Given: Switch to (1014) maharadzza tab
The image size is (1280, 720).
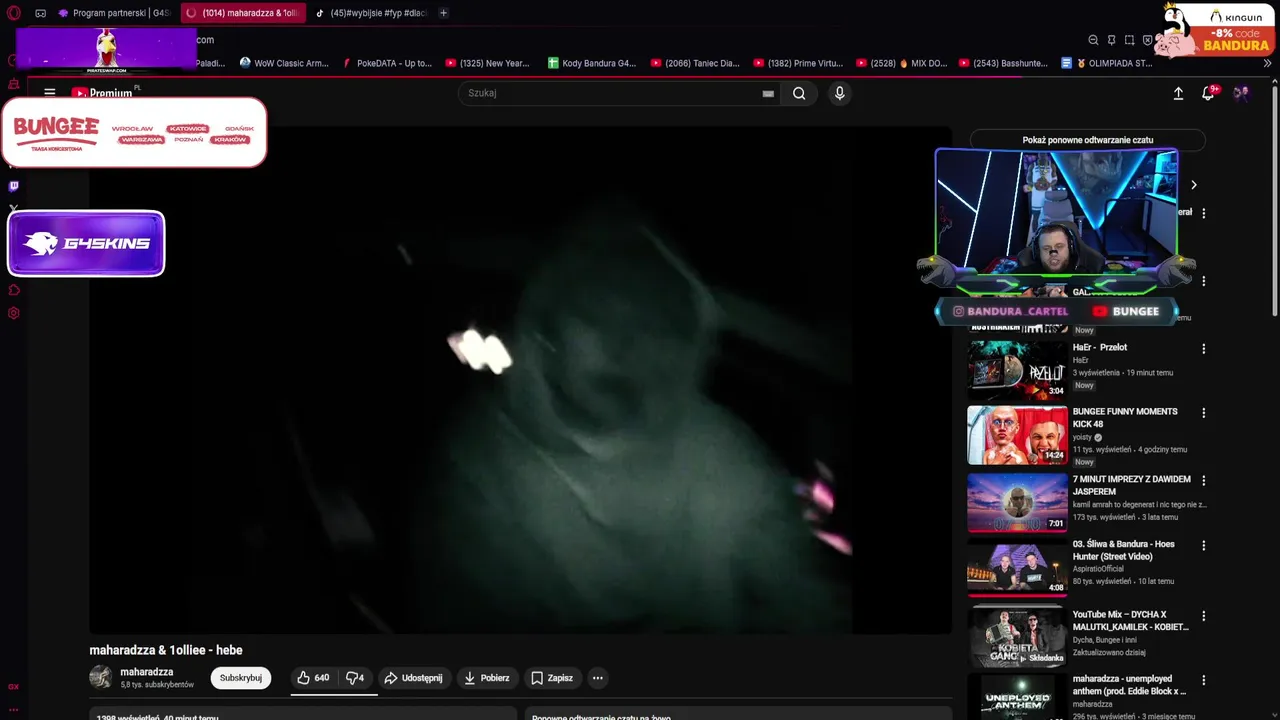Looking at the screenshot, I should 243,13.
